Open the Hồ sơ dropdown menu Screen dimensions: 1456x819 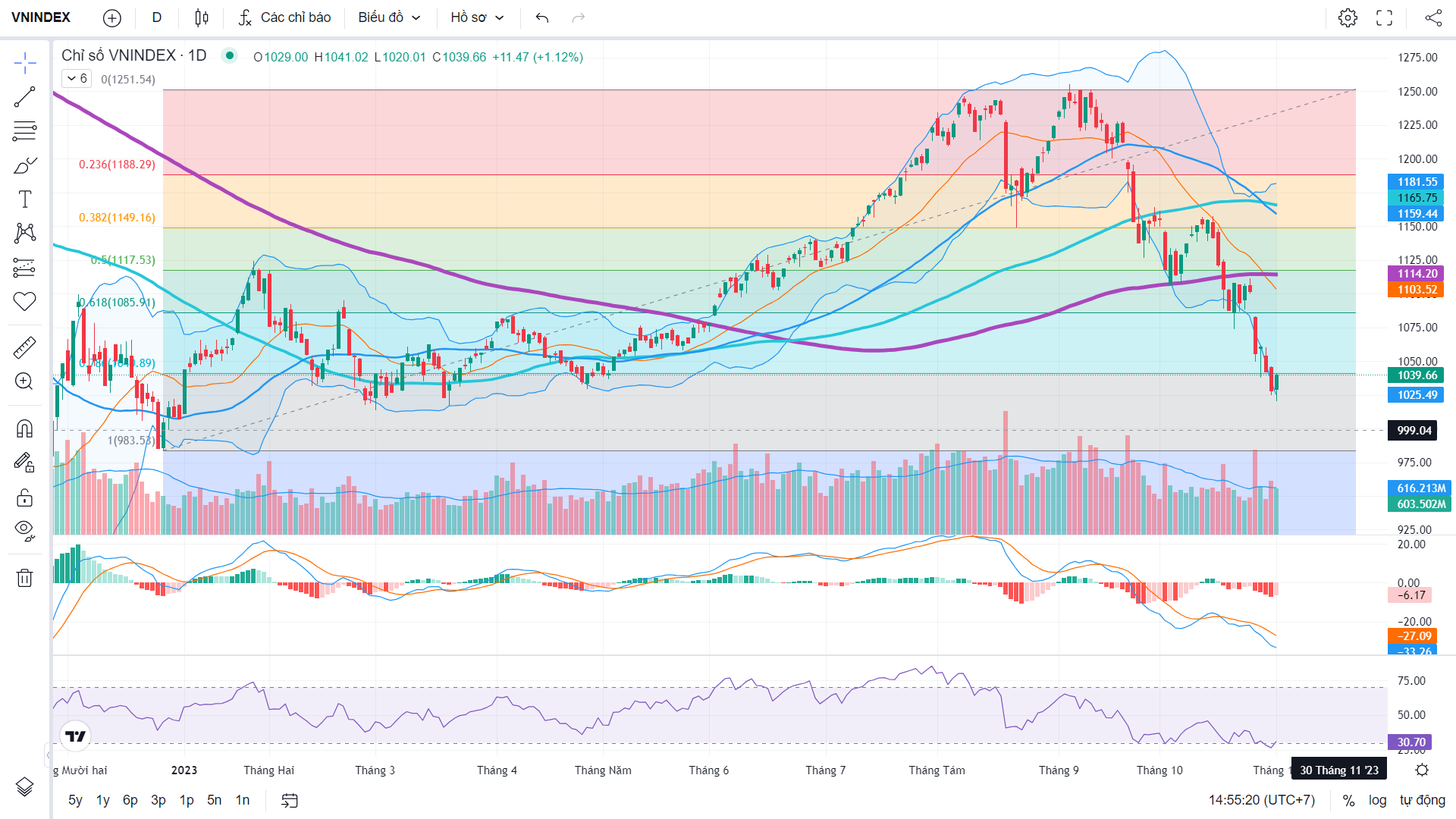[x=477, y=17]
